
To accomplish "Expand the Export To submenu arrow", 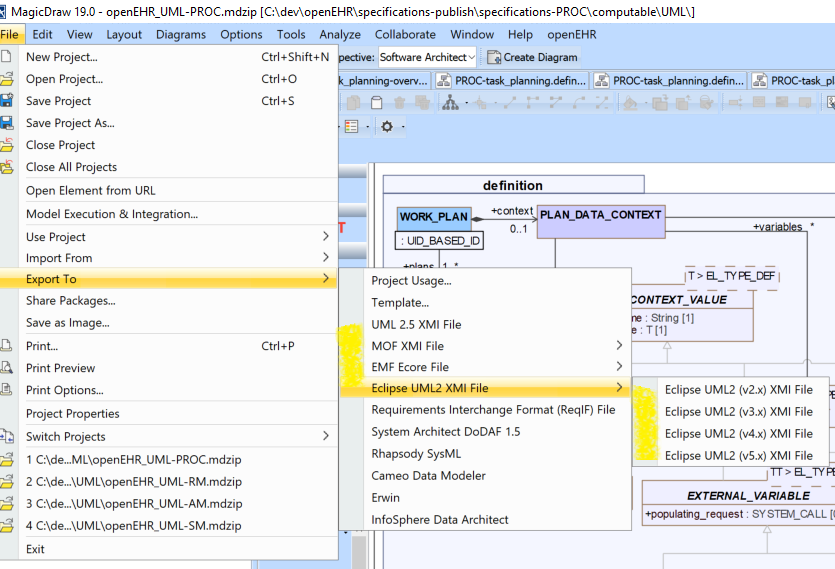I will (x=326, y=278).
